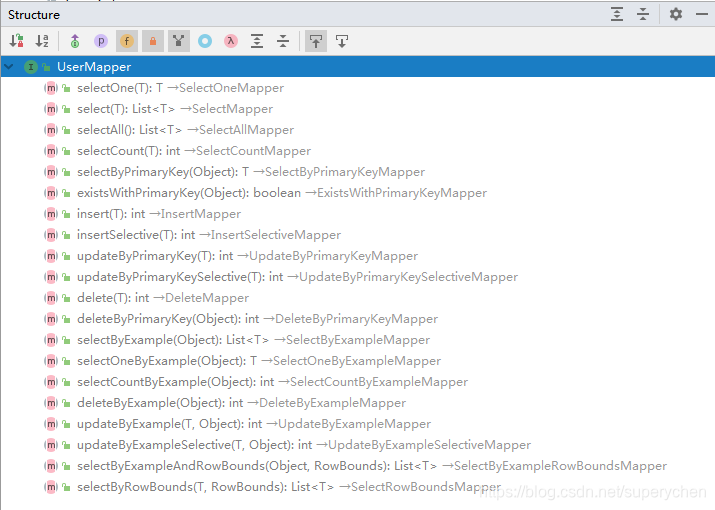Click the Collapse All icon in the Structure header
Image resolution: width=715 pixels, height=510 pixels.
(643, 14)
